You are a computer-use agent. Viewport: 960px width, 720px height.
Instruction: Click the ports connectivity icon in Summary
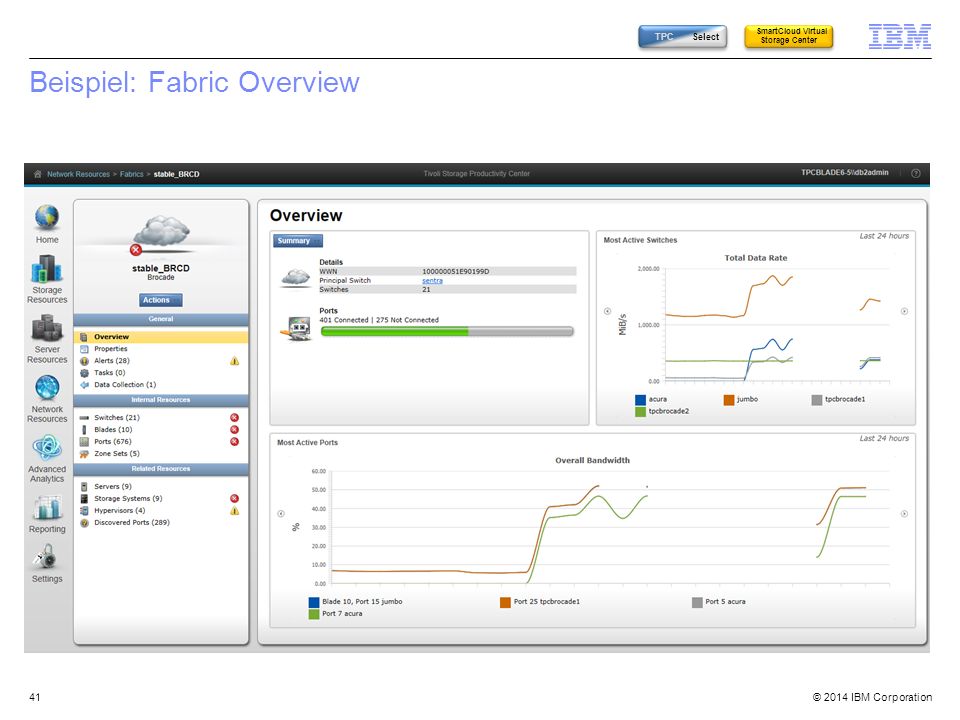pos(297,328)
